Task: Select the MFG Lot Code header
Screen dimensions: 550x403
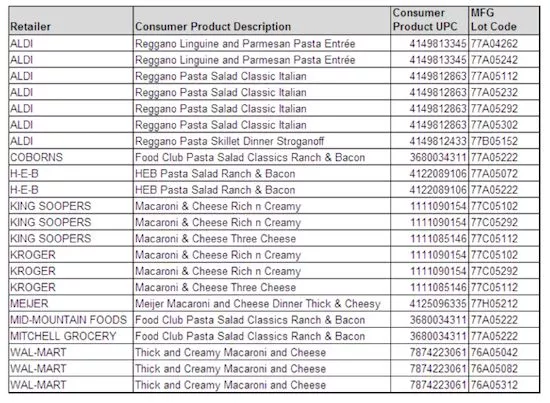Action: 504,20
